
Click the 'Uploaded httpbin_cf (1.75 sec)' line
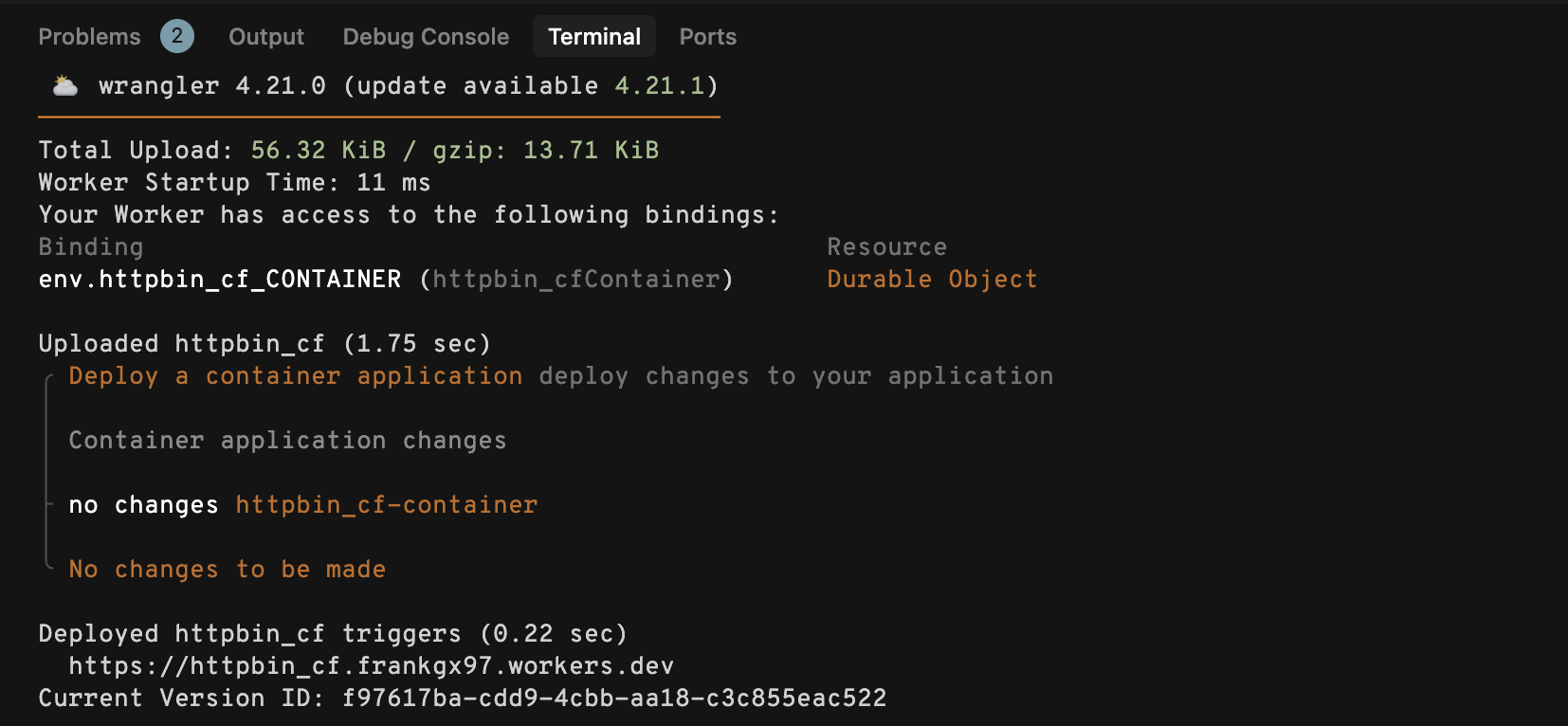[265, 344]
